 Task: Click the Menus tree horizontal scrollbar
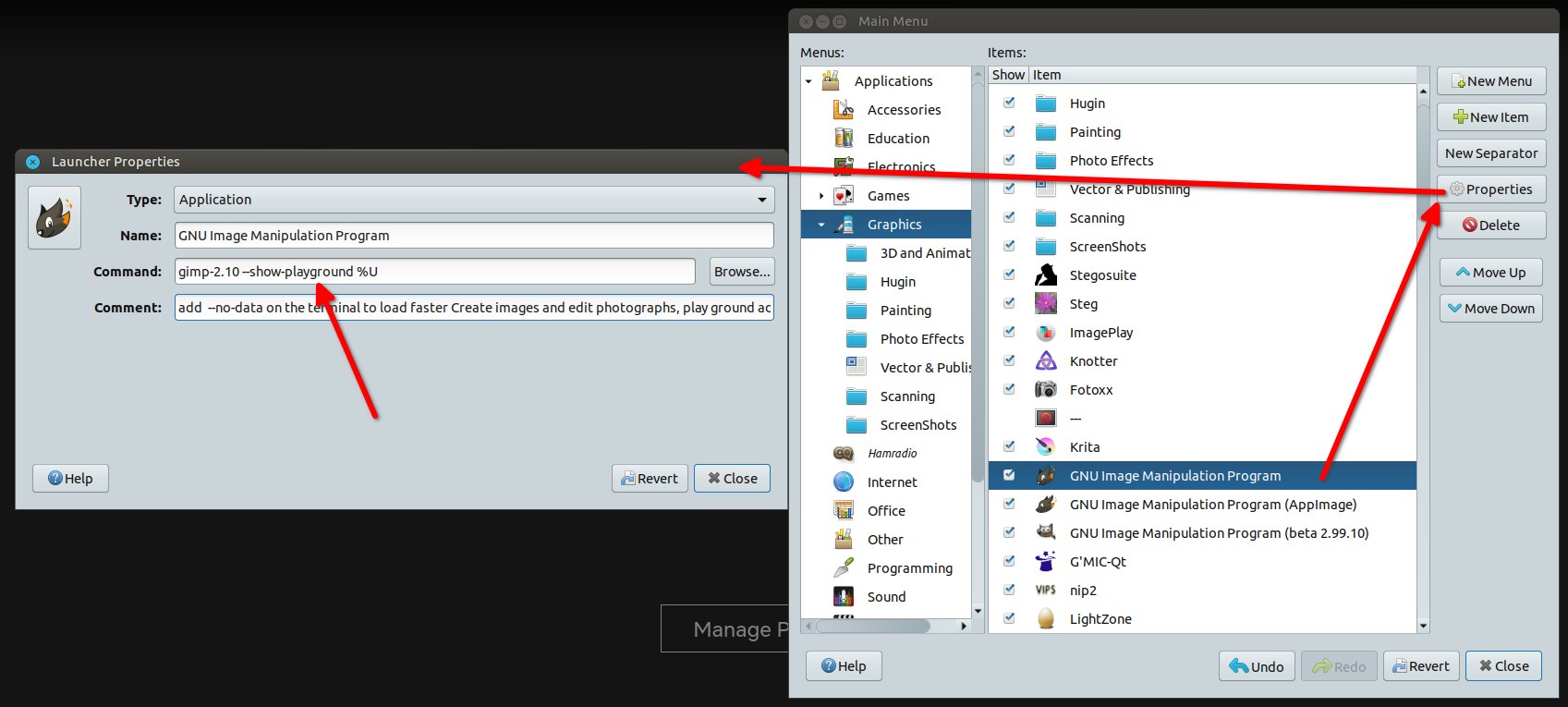point(885,626)
